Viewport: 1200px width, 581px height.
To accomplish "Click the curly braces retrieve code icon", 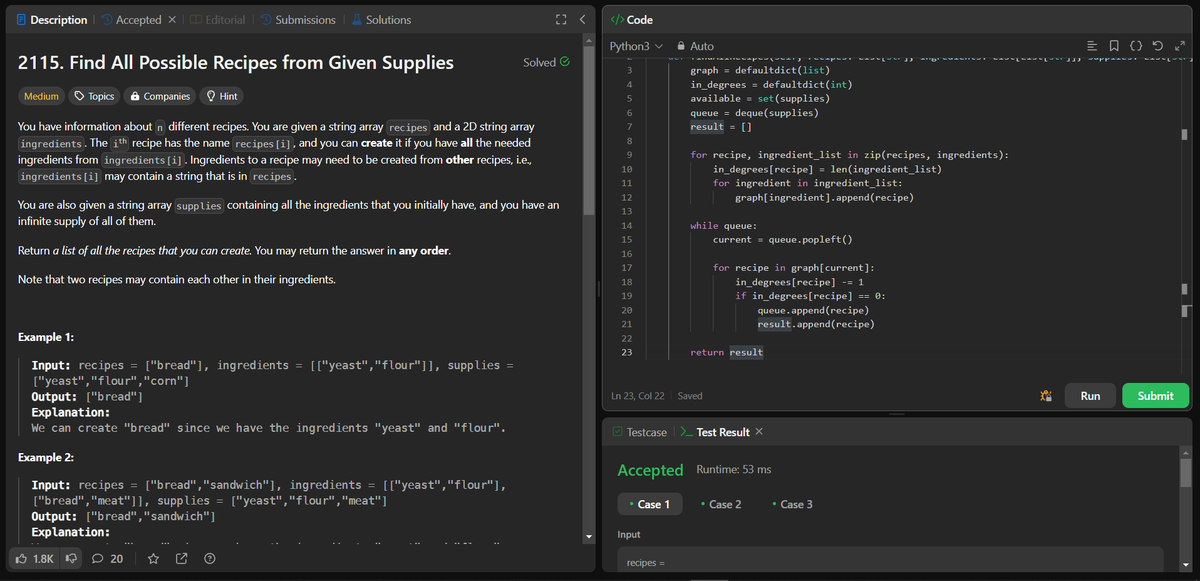I will click(1138, 47).
